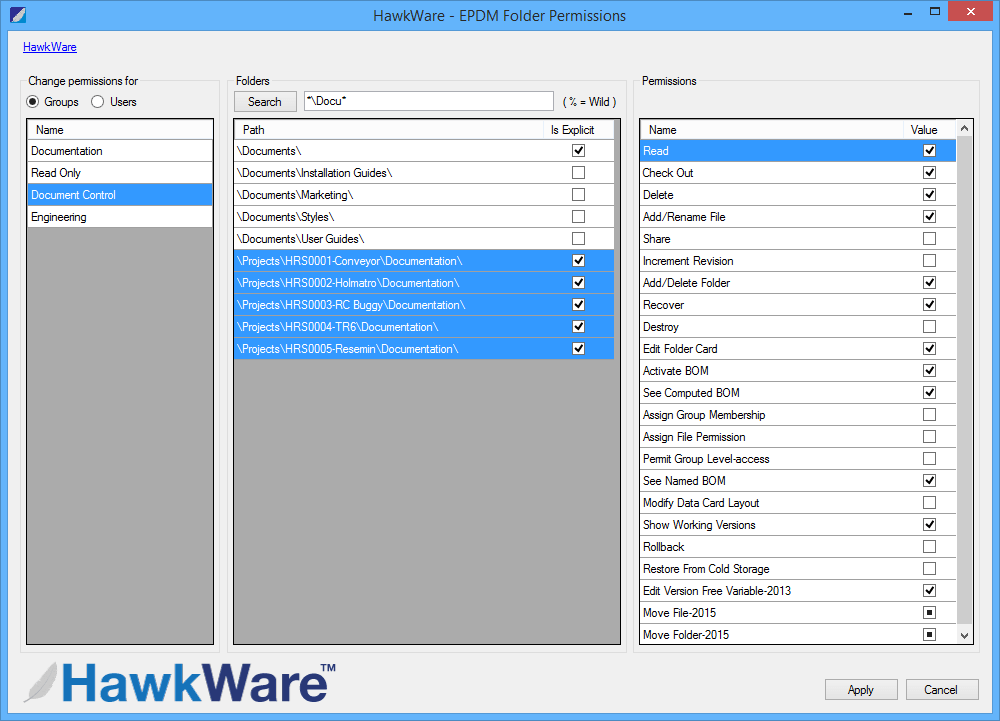1000x721 pixels.
Task: Enable the Share permission
Action: (x=929, y=238)
